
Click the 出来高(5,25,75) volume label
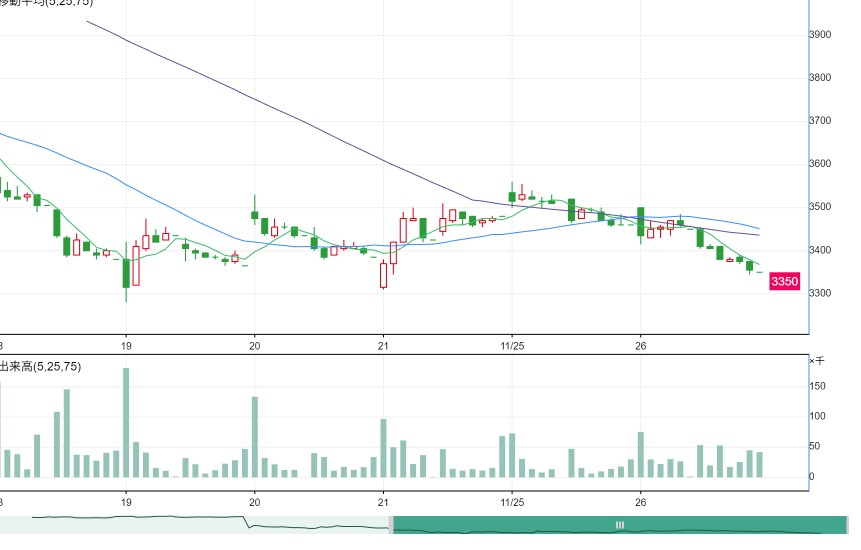40,366
